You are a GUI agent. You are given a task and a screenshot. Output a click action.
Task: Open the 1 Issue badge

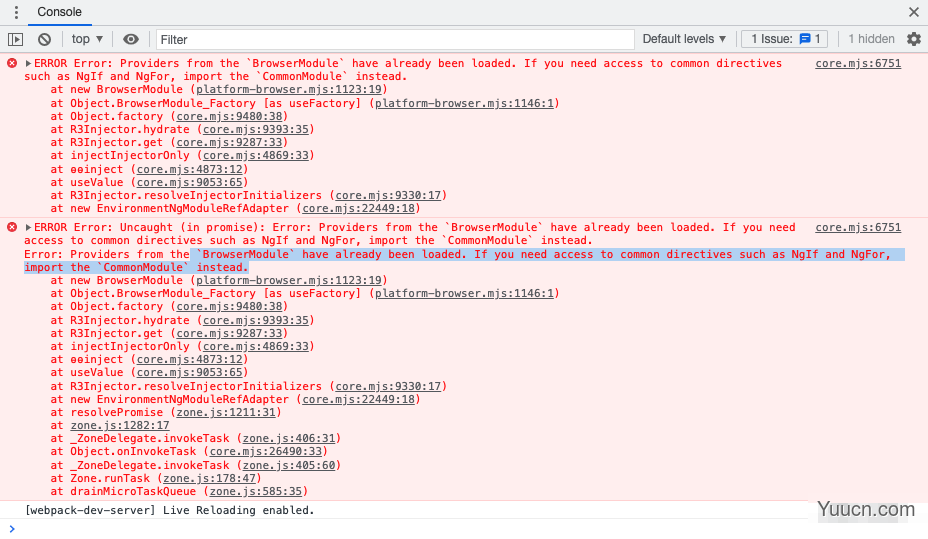785,39
